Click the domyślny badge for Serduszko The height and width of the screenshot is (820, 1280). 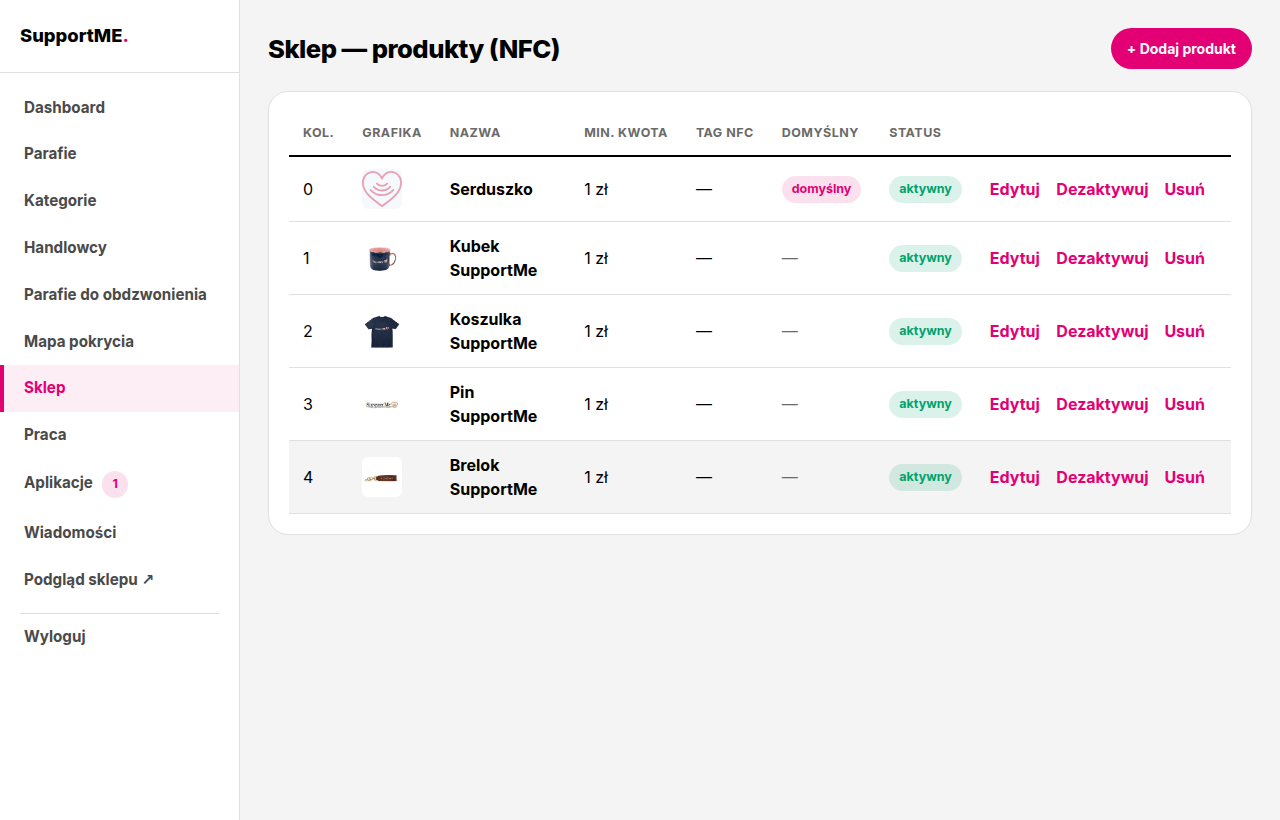point(821,189)
